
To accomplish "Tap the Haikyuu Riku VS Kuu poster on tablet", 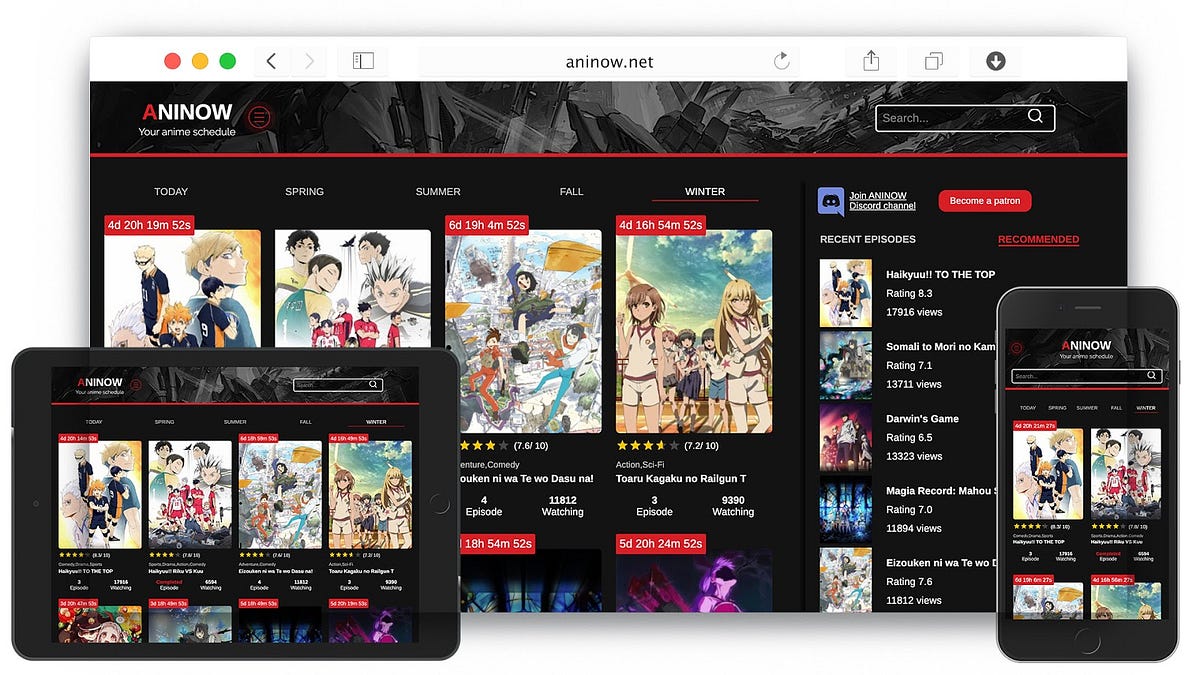I will point(190,495).
